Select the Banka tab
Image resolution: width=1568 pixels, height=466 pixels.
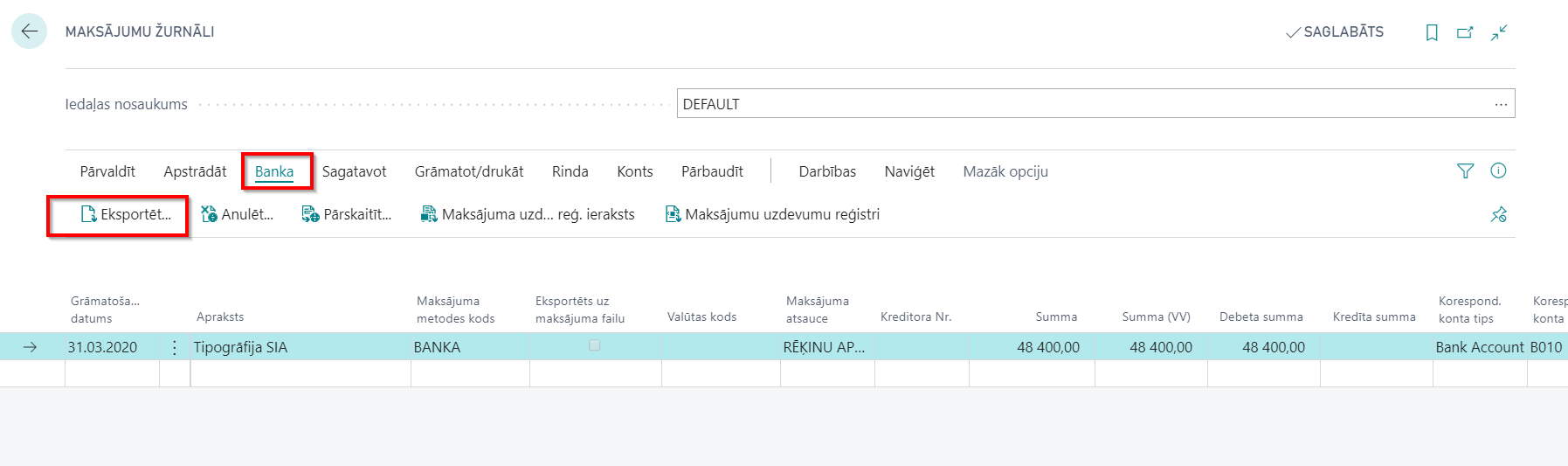click(274, 171)
